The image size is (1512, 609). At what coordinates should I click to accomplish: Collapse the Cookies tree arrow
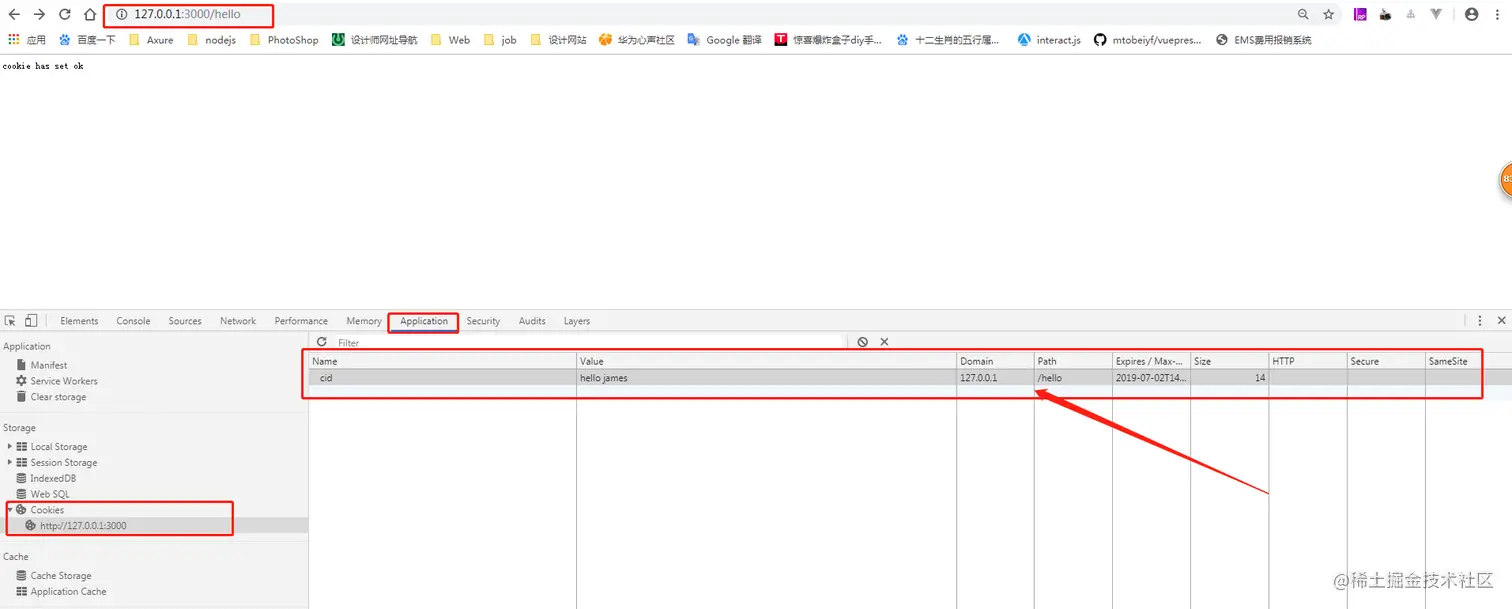[10, 510]
